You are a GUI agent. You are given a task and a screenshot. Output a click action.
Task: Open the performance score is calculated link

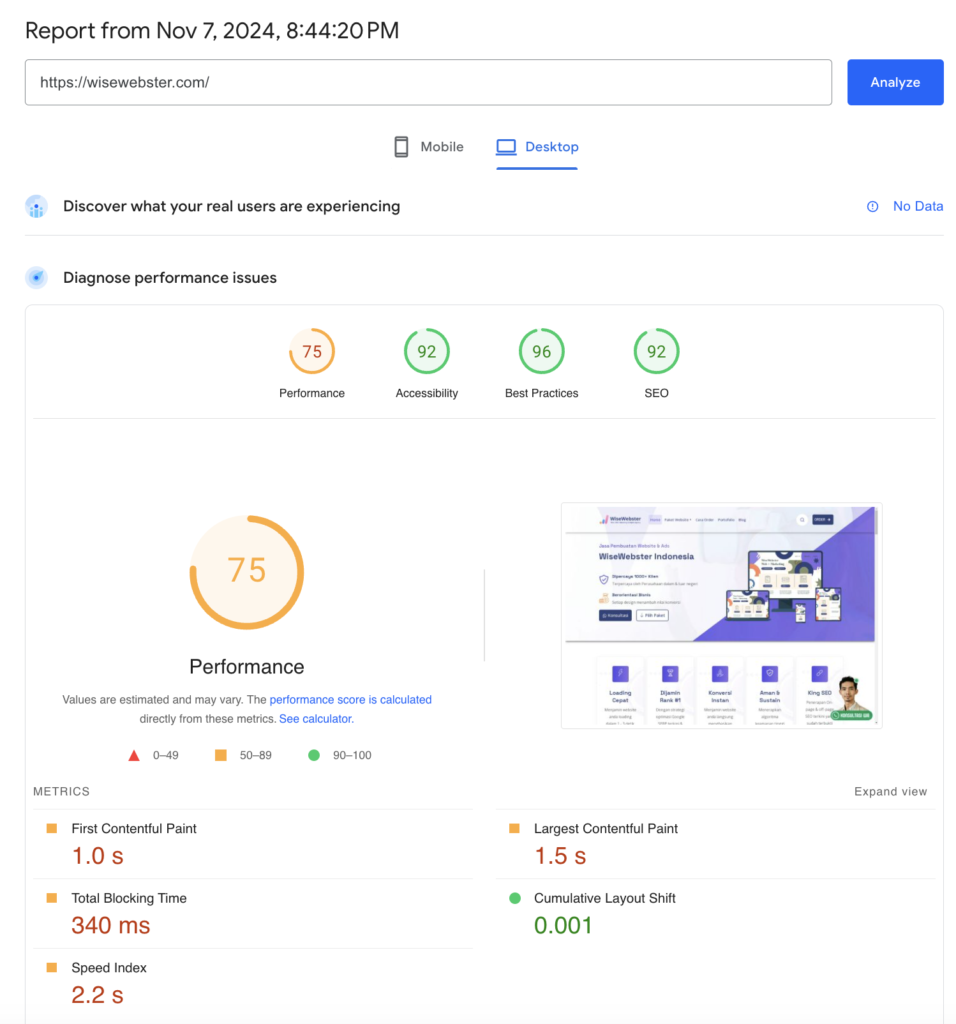[x=350, y=699]
